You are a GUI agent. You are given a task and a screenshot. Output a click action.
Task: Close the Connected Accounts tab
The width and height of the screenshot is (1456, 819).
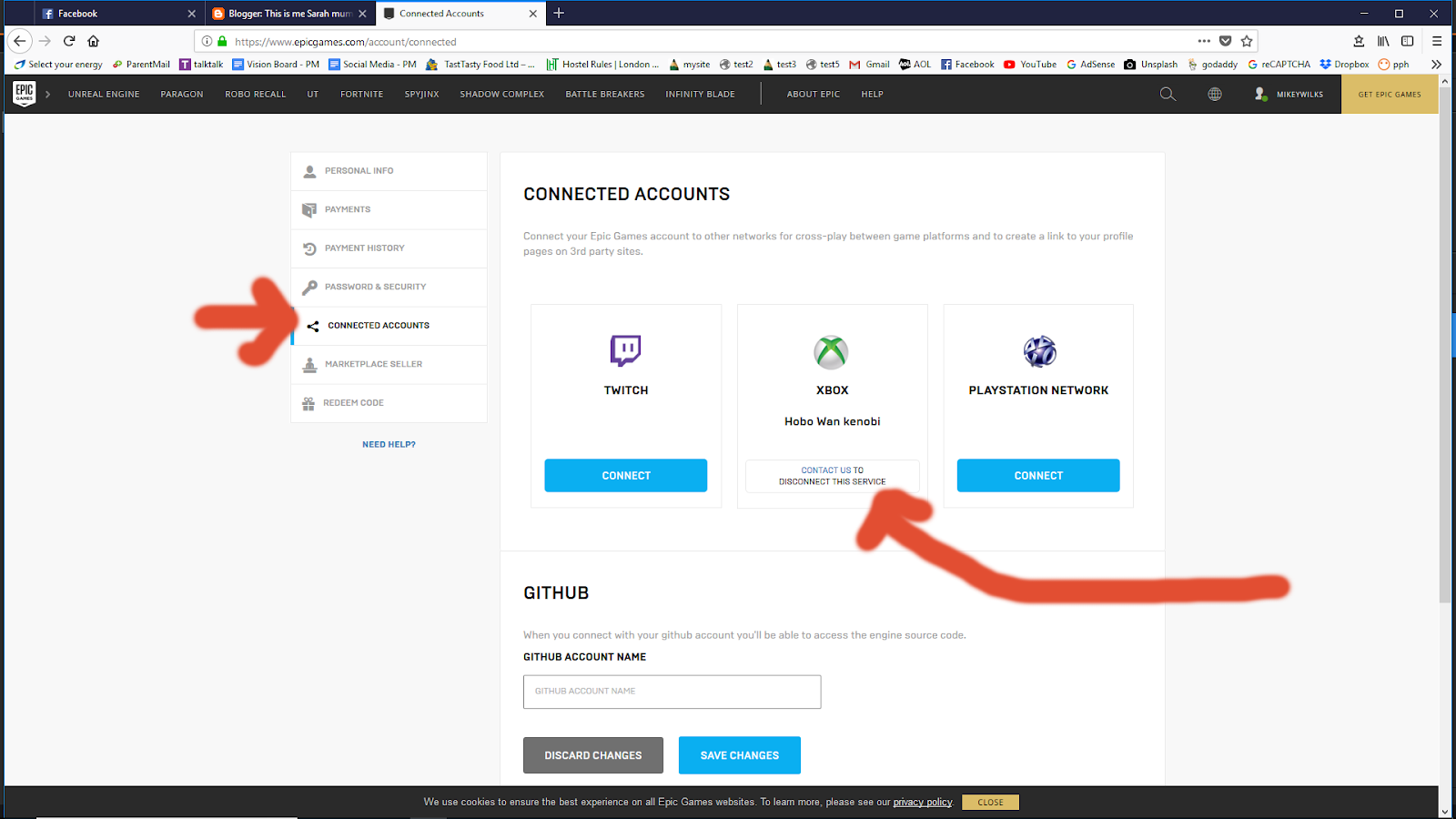[533, 14]
